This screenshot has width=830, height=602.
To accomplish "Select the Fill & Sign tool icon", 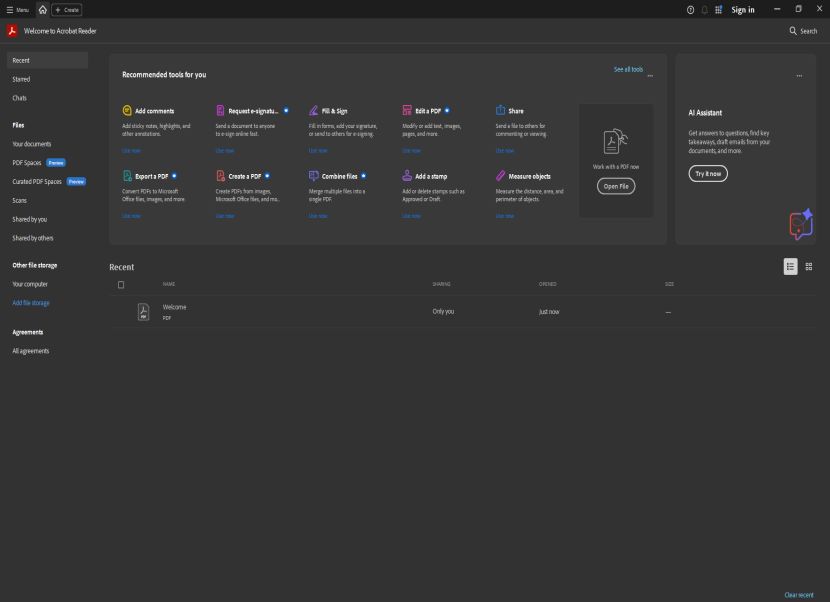I will tap(313, 110).
